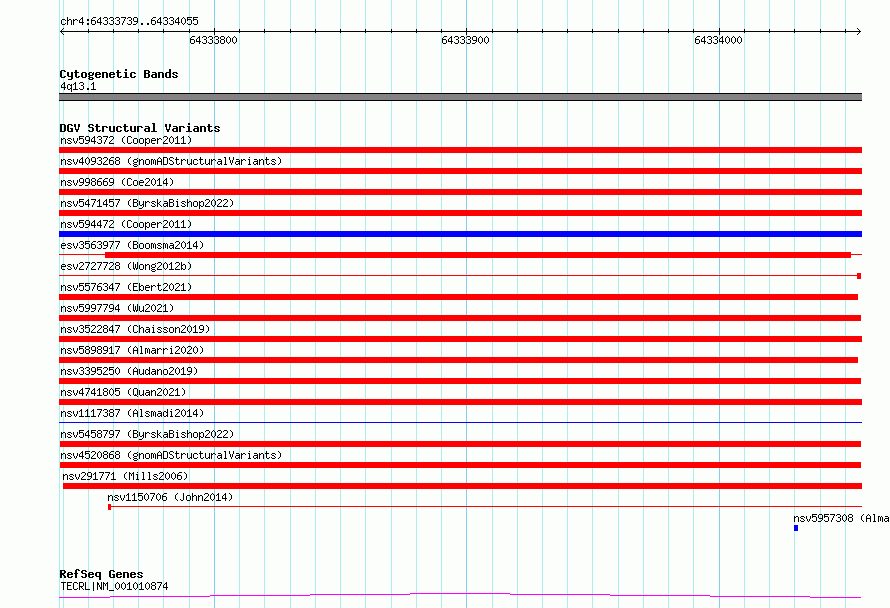890x608 pixels.
Task: Select nsv4741805 (Quan2021) variant label
Action: (123, 392)
